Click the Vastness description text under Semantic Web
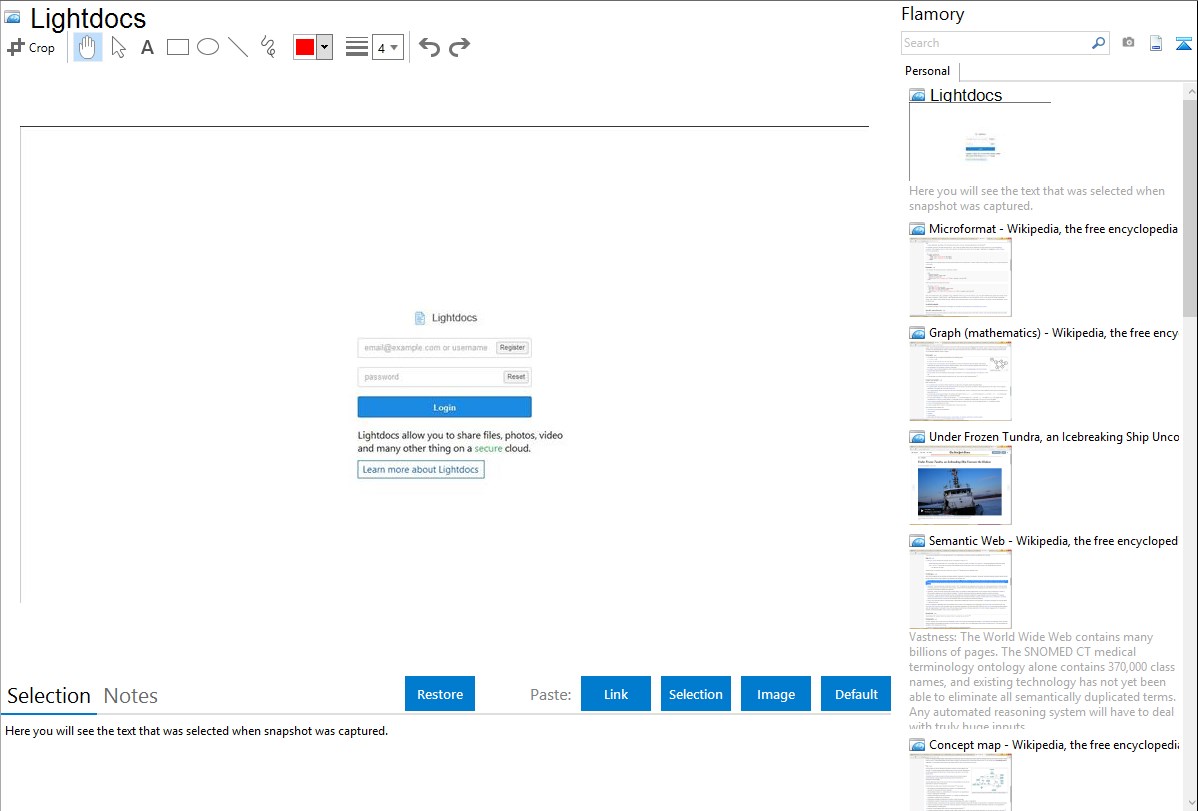Screen dimensions: 1198x811 tap(1042, 682)
